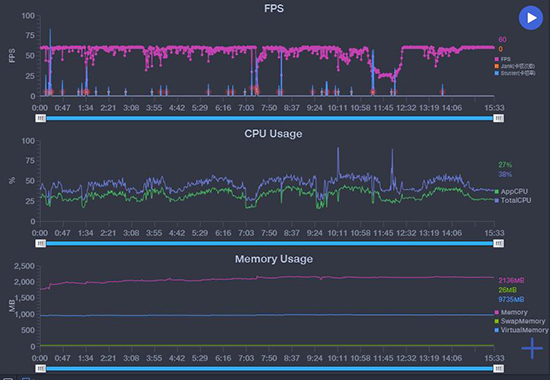The width and height of the screenshot is (550, 380).
Task: Grab the left handle of FPS range slider
Action: (x=41, y=118)
